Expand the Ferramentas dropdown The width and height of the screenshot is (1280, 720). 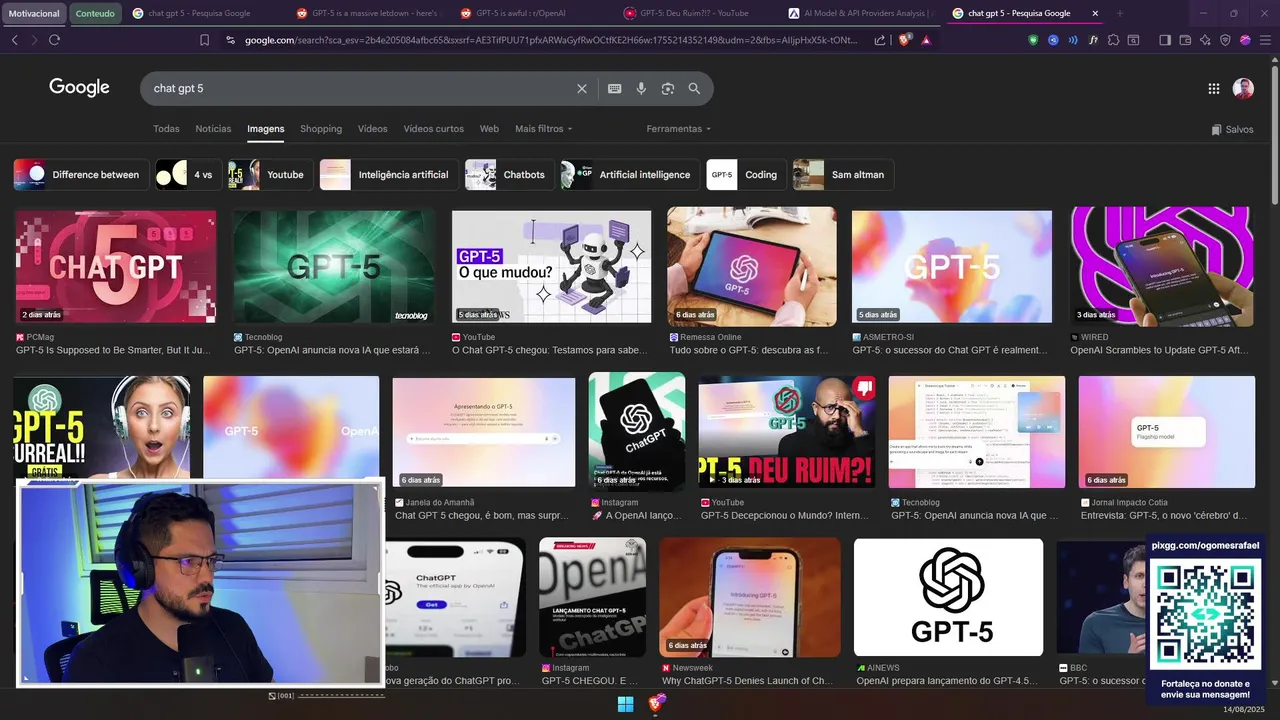pyautogui.click(x=679, y=129)
